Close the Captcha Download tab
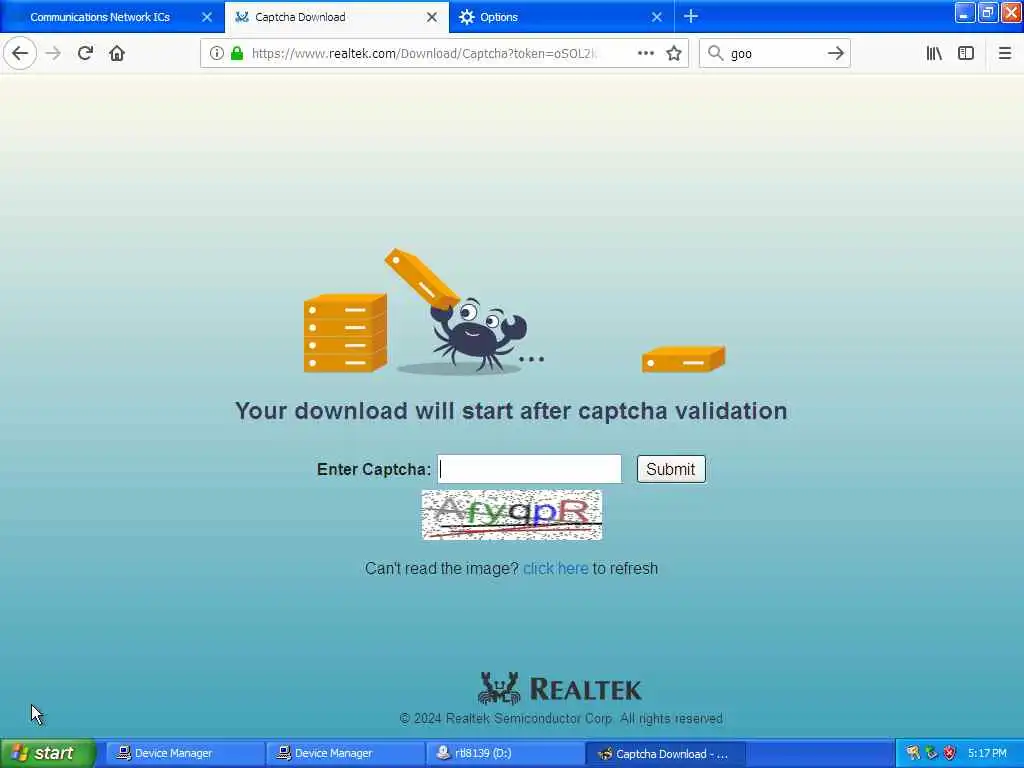Image resolution: width=1024 pixels, height=768 pixels. (x=432, y=17)
